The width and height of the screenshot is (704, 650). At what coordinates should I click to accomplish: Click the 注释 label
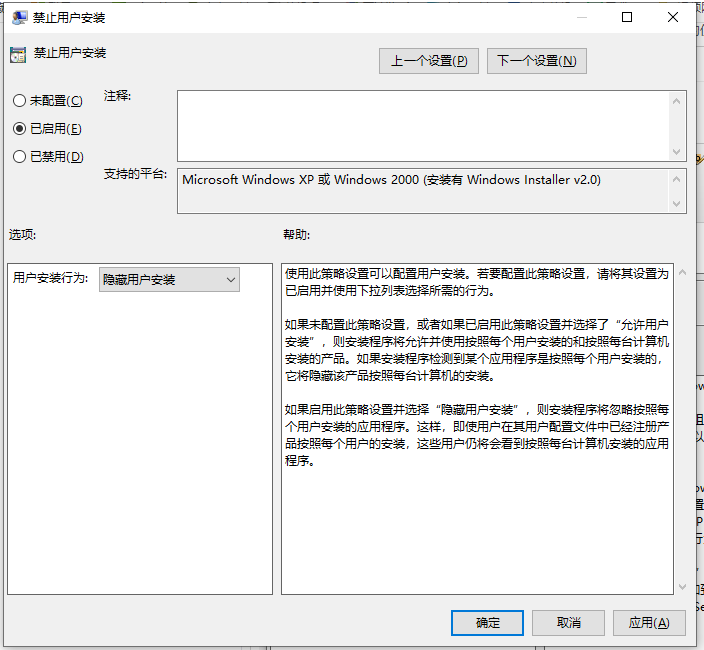pyautogui.click(x=117, y=96)
